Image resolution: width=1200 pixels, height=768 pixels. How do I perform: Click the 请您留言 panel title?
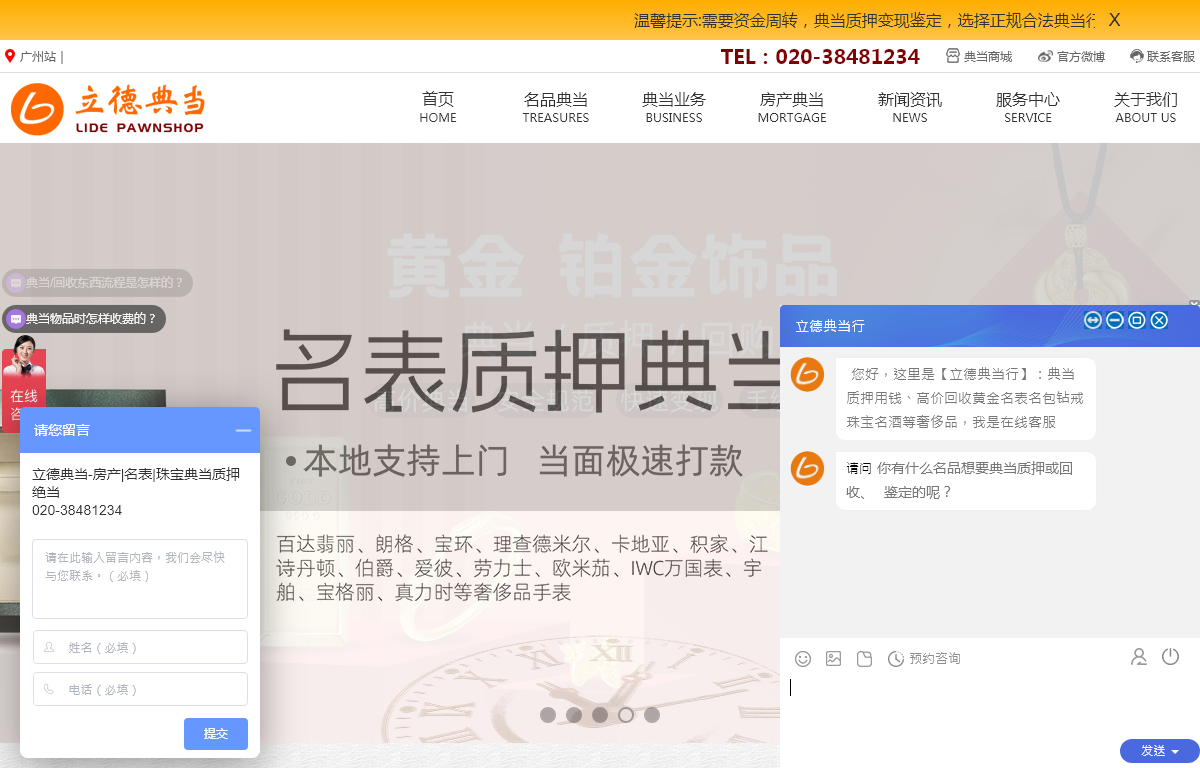point(62,430)
